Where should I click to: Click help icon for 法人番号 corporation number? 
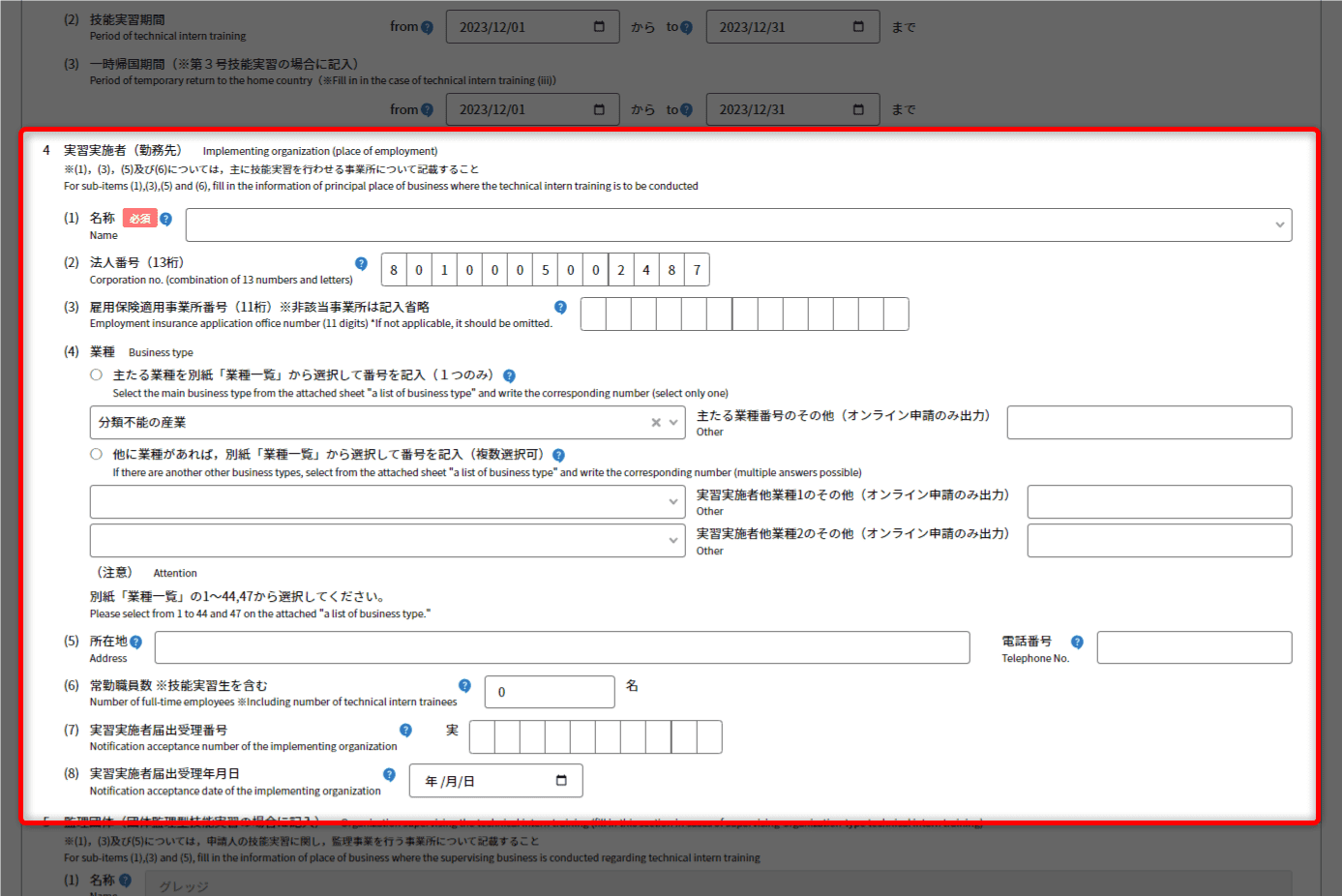361,263
